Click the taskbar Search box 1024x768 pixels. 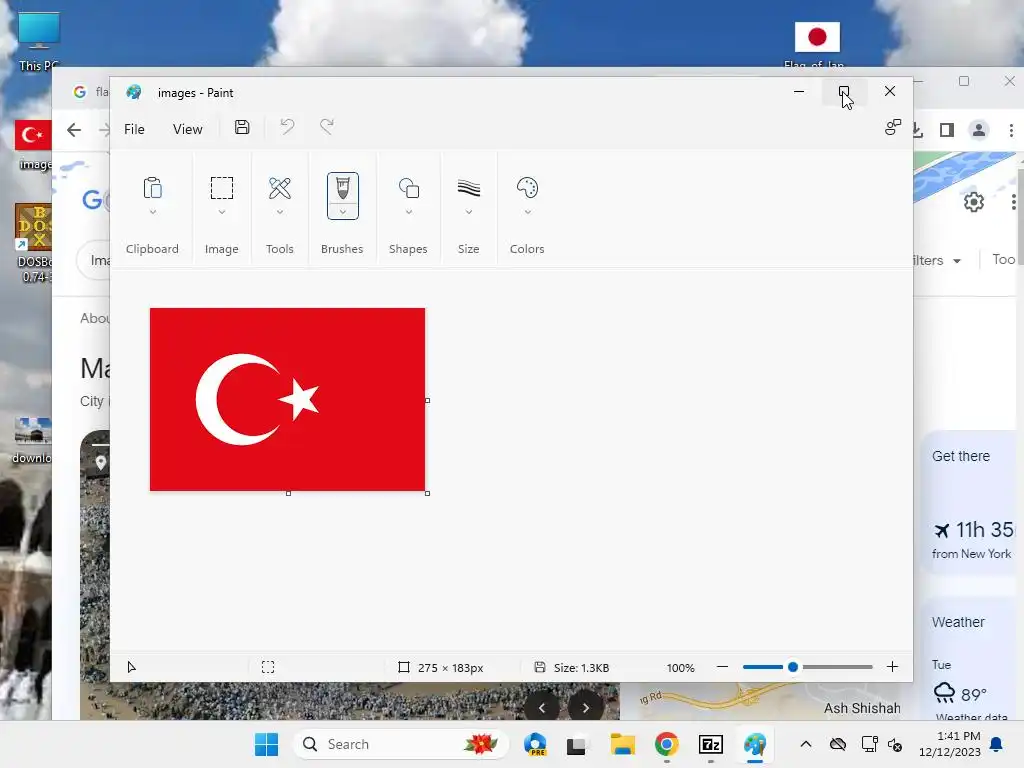(400, 744)
